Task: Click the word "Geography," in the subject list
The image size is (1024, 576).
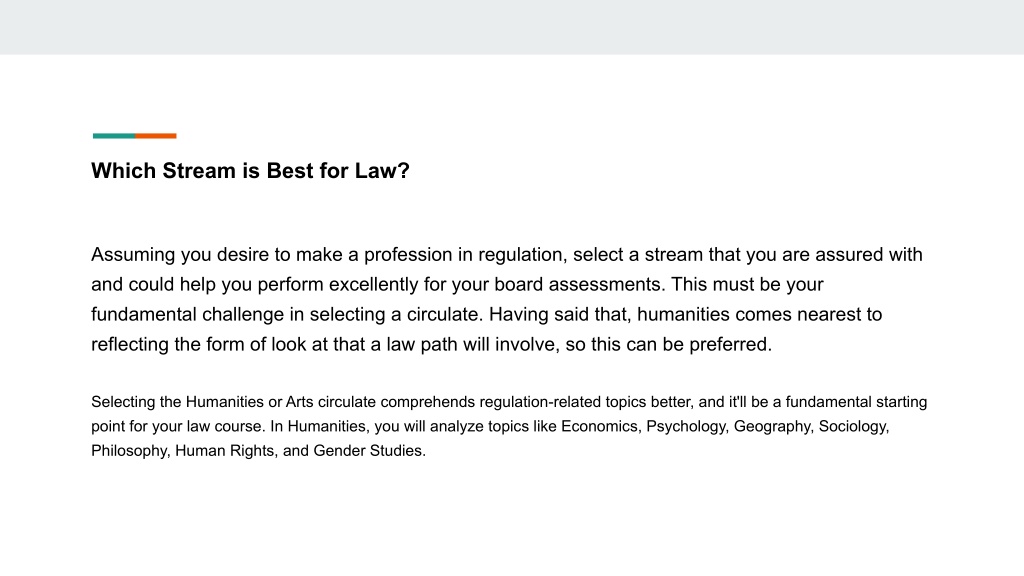Action: point(774,426)
